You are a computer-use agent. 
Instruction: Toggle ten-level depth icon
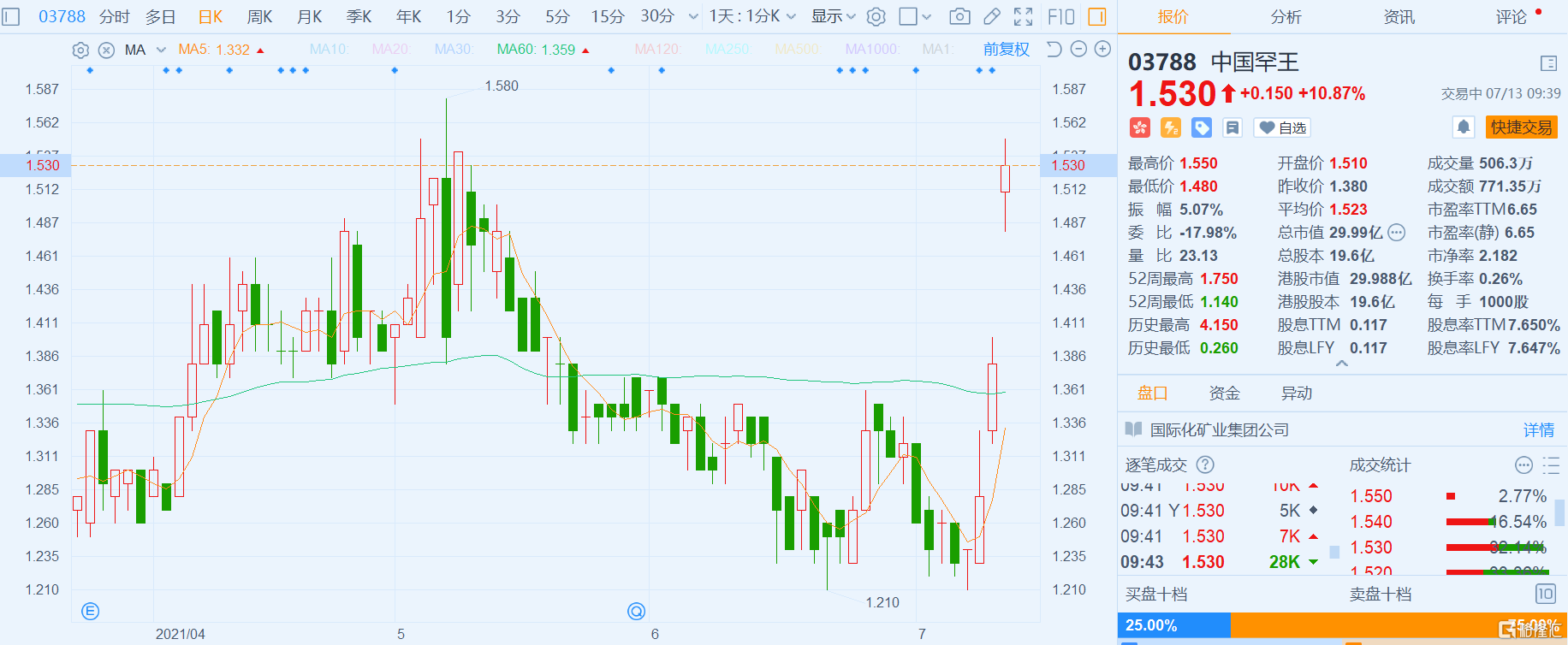pyautogui.click(x=1545, y=594)
